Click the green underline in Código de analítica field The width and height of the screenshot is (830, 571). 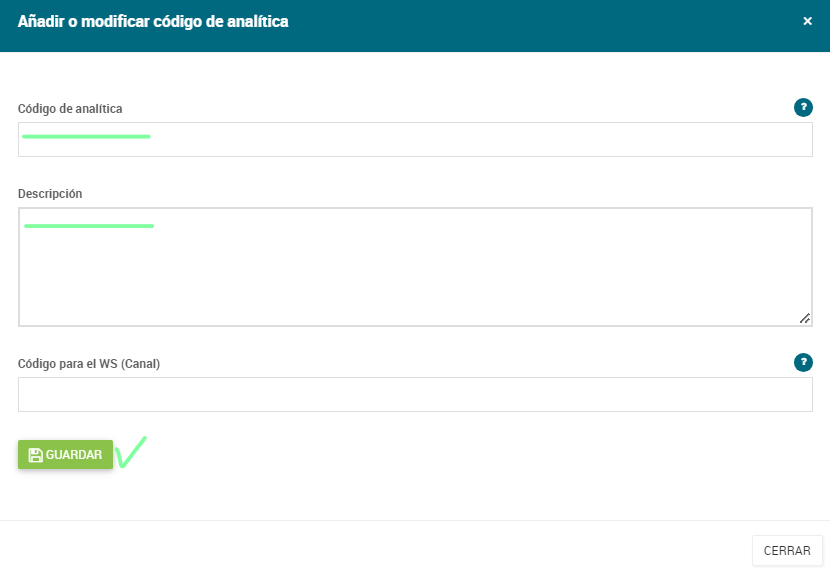point(86,137)
